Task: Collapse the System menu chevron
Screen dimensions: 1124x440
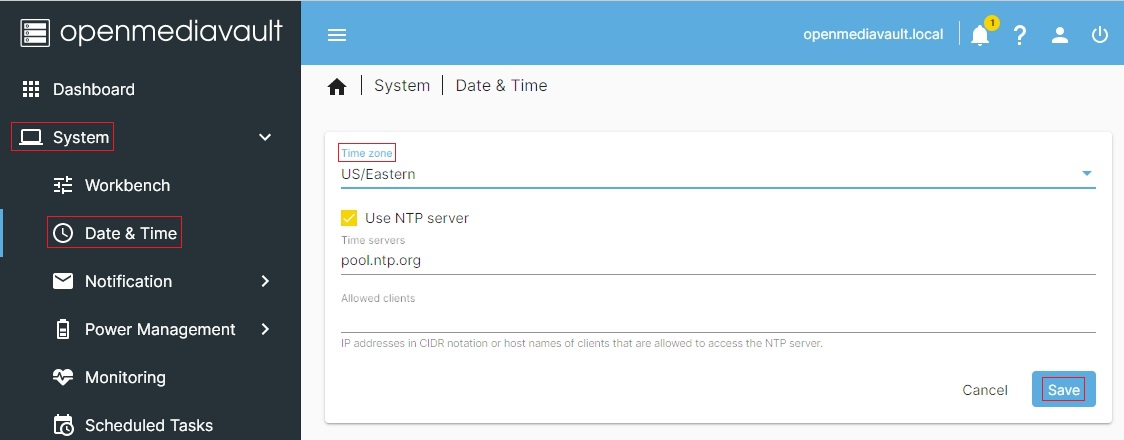Action: (x=265, y=137)
